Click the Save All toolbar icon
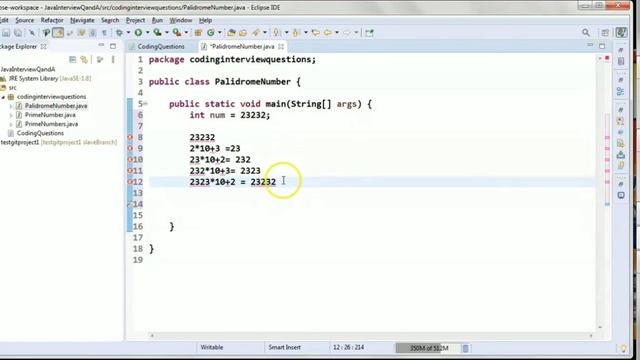640x360 pixels. click(18, 33)
